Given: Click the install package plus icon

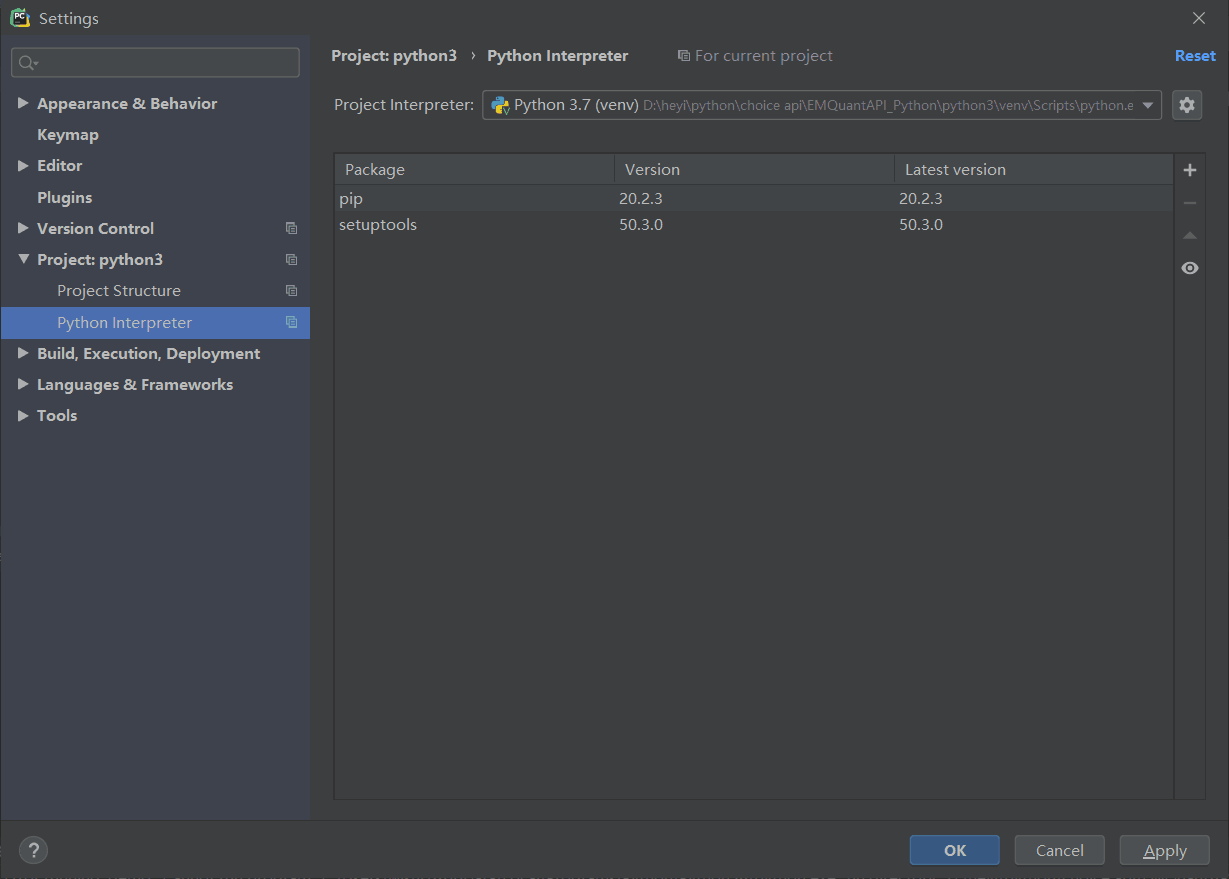Looking at the screenshot, I should [1189, 170].
